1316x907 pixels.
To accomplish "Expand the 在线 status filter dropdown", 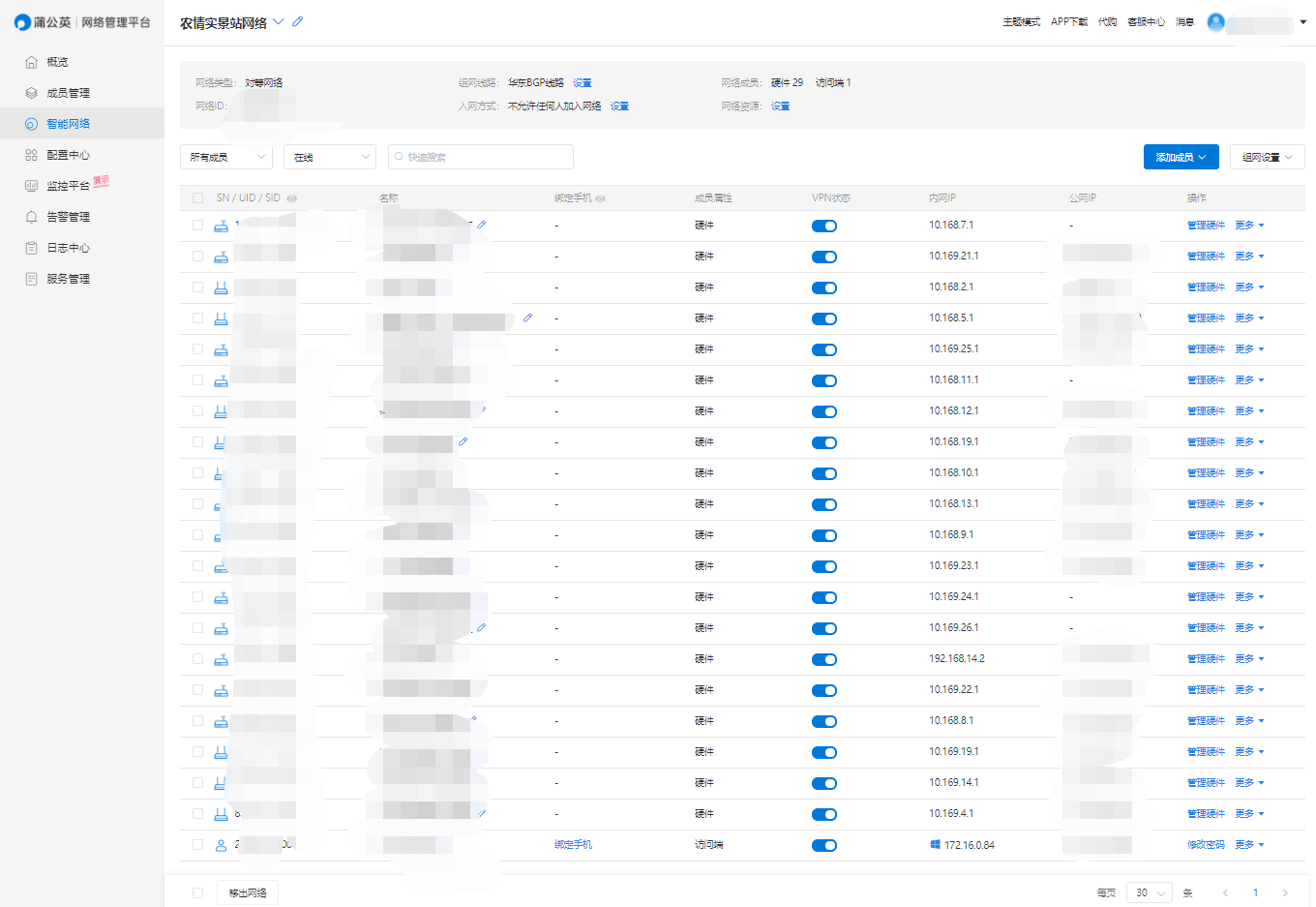I will (330, 157).
